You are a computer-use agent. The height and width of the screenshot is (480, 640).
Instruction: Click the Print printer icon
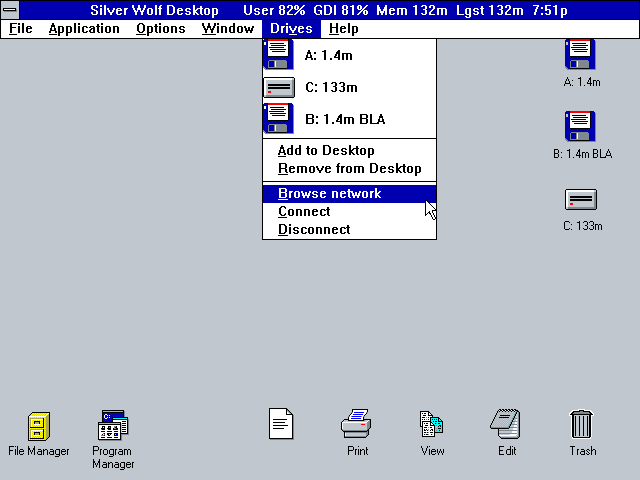tap(357, 425)
